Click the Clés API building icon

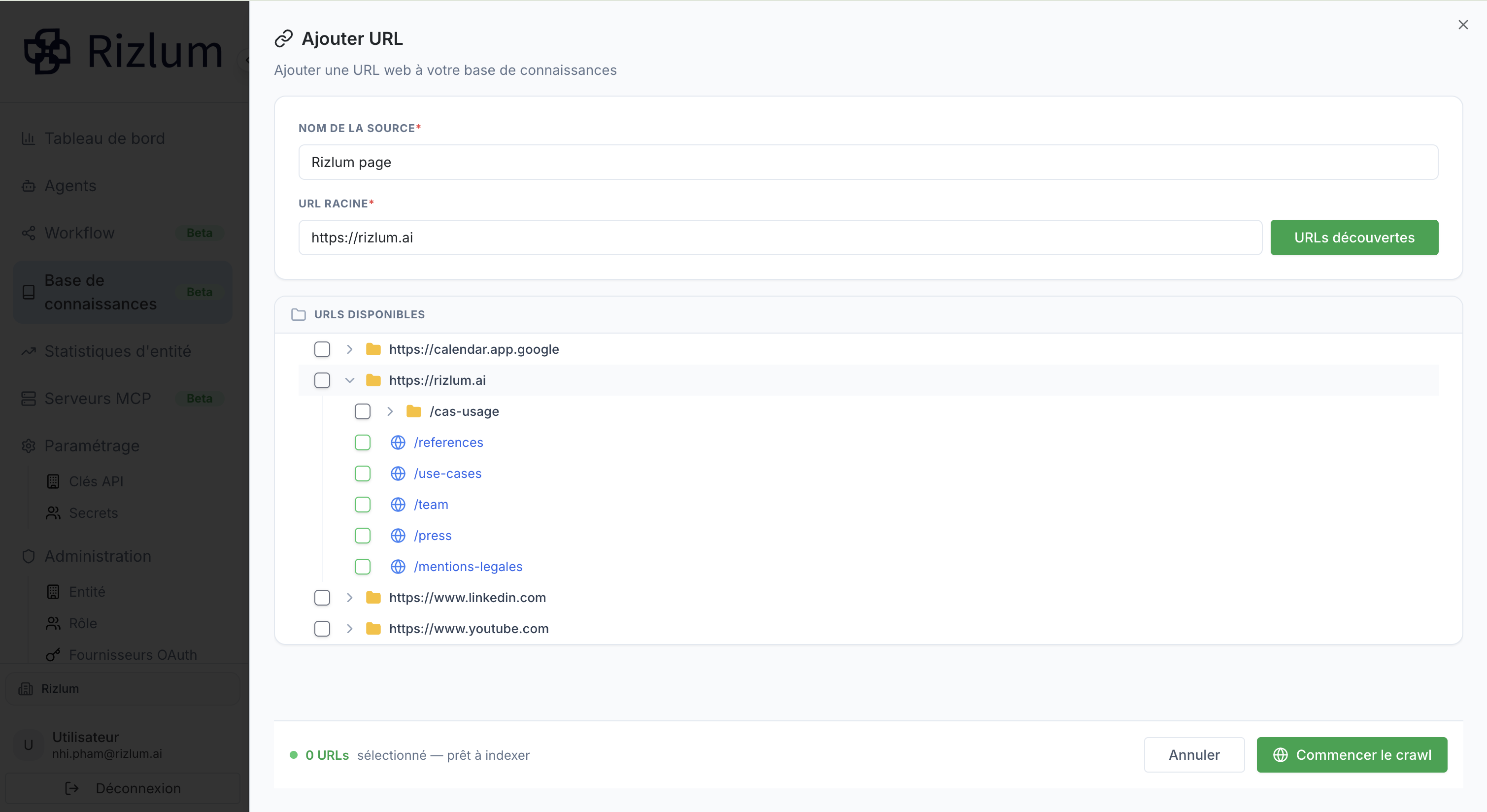tap(53, 481)
